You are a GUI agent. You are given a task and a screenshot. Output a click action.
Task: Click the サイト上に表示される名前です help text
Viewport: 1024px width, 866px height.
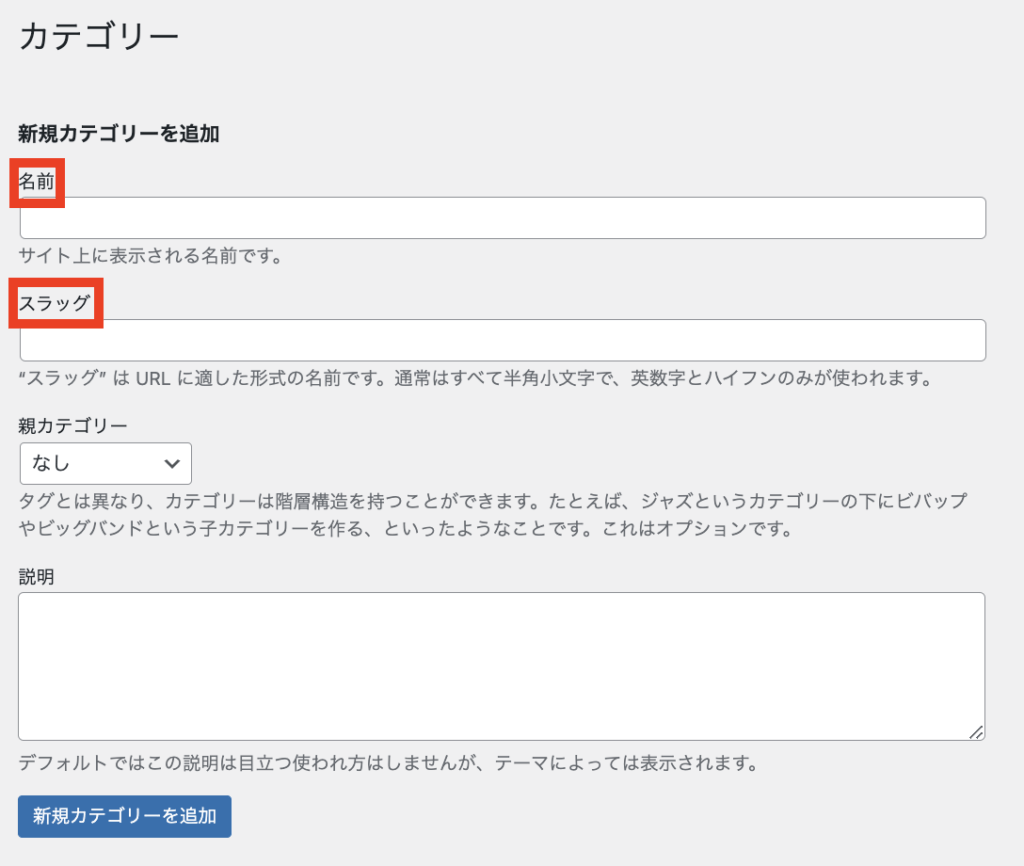click(x=150, y=256)
